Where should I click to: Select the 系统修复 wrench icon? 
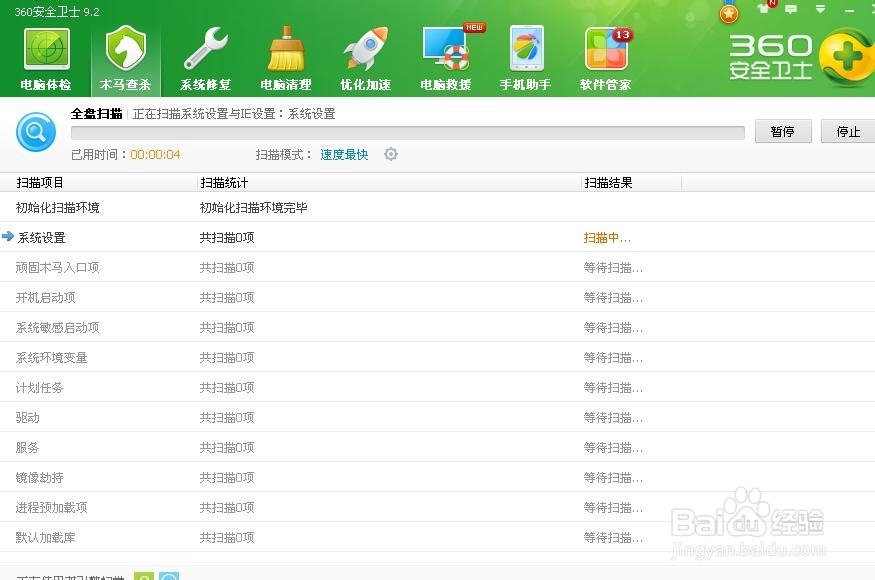point(204,50)
